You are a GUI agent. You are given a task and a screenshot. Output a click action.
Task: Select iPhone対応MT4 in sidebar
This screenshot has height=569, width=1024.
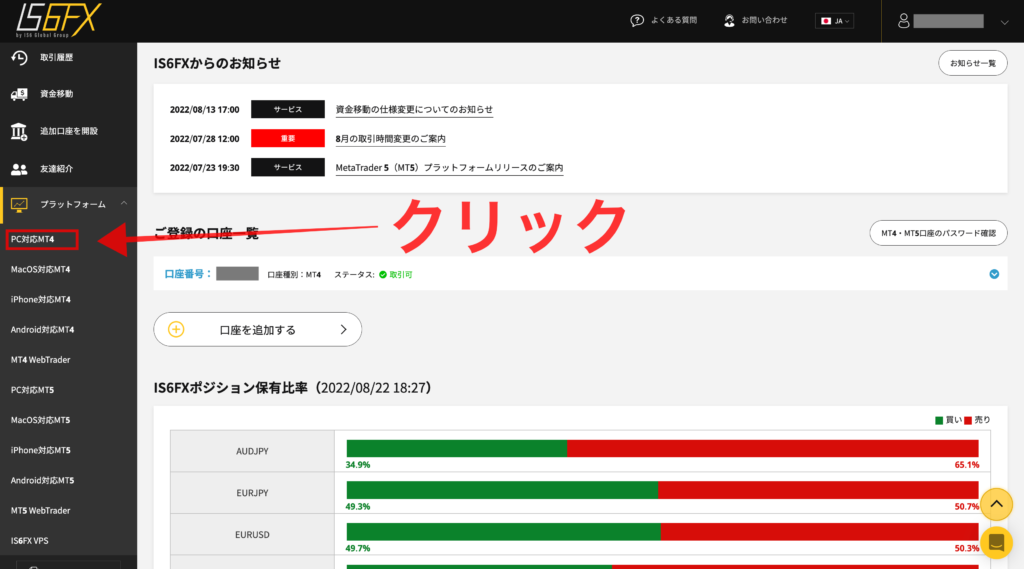point(40,299)
